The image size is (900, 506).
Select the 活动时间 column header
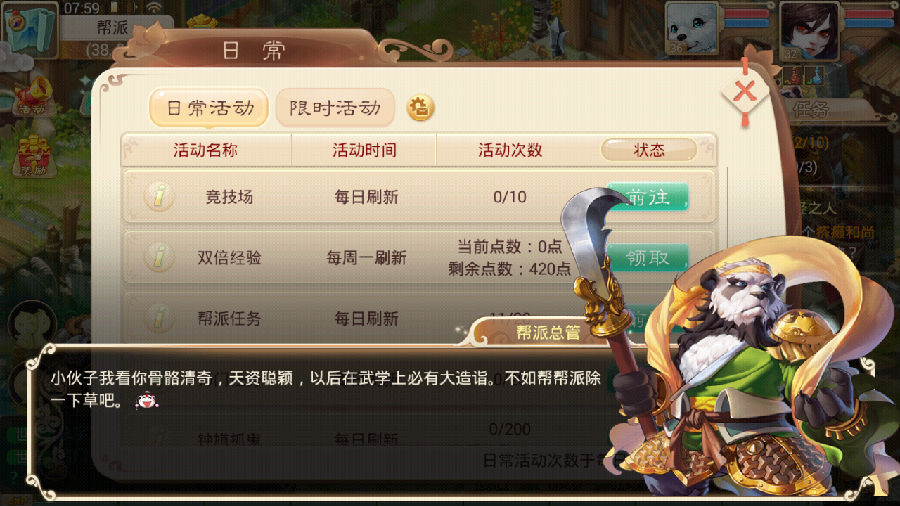click(364, 150)
